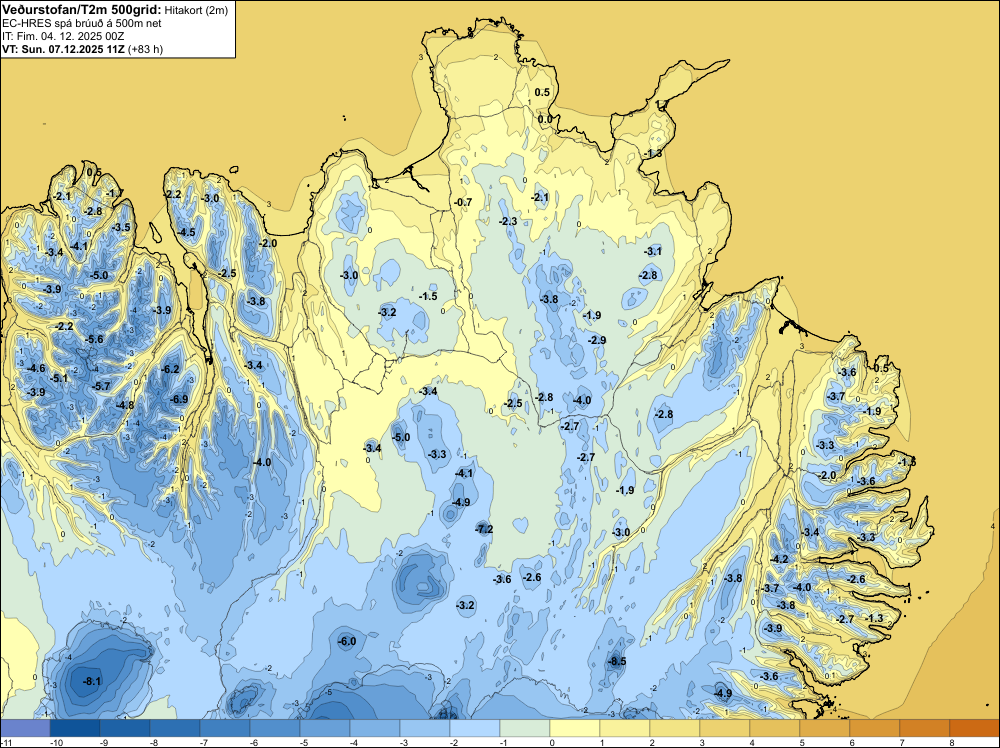This screenshot has width=1000, height=748.
Task: Click the -4.6 temperature value
Action: [37, 369]
